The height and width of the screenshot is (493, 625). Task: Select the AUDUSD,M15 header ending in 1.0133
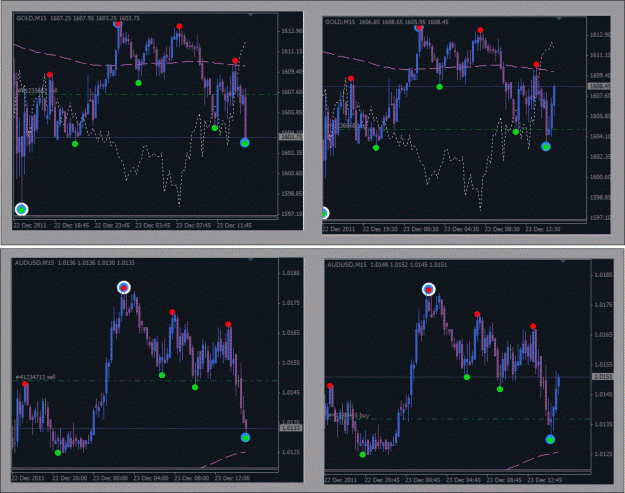click(x=75, y=263)
